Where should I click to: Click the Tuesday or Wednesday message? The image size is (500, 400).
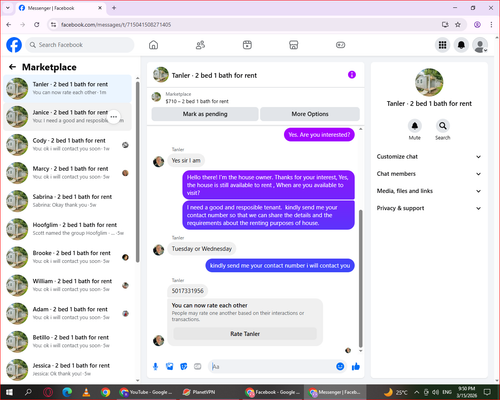[x=202, y=249]
